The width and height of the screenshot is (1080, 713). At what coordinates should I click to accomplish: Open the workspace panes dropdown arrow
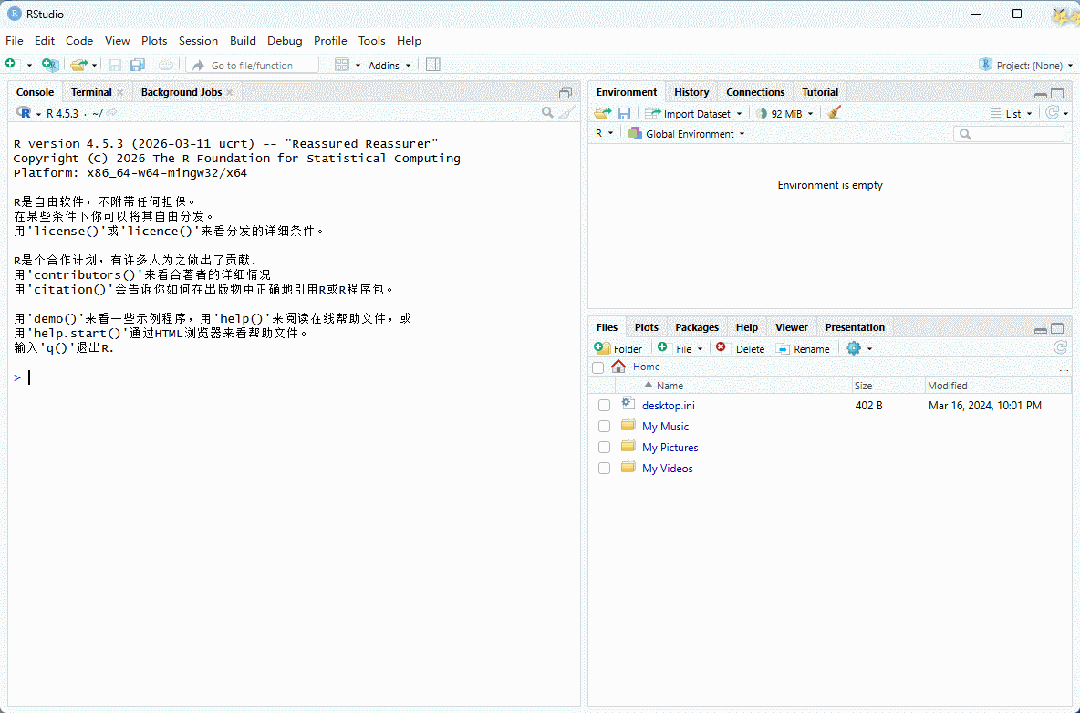click(x=357, y=65)
